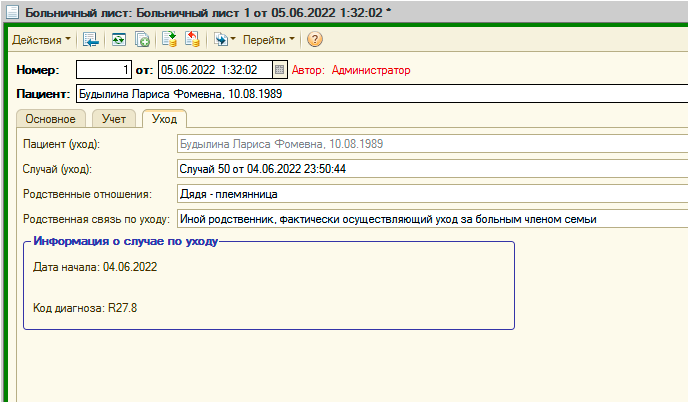Open the calendar picker beside the date field

point(280,70)
